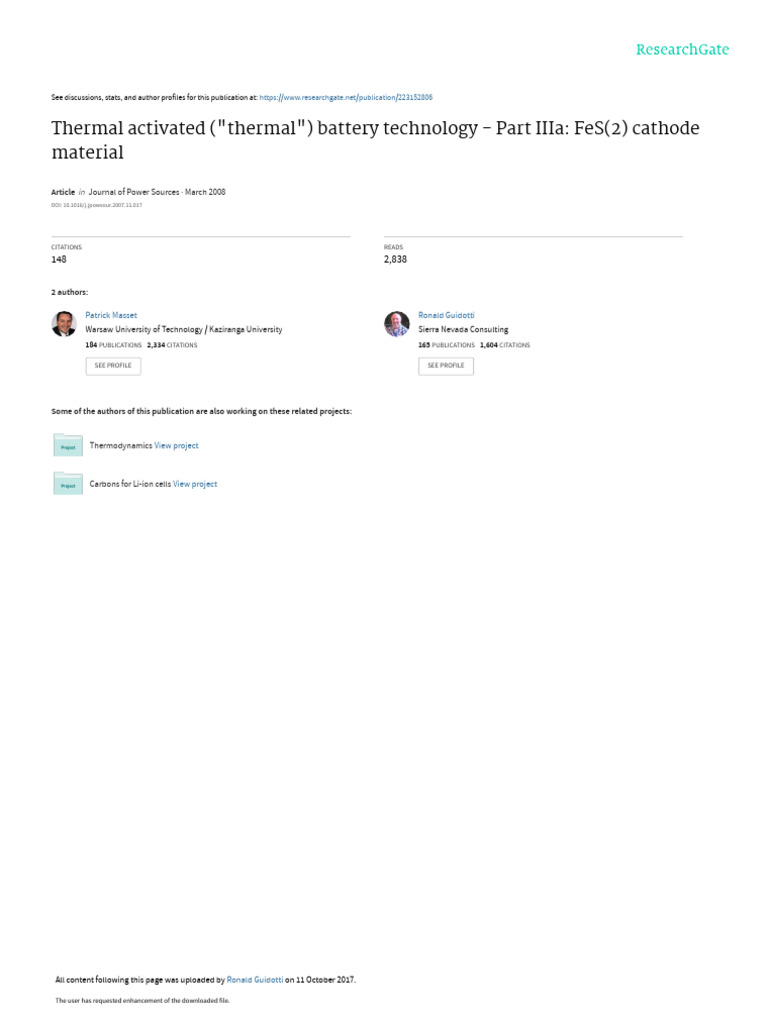The height and width of the screenshot is (1024, 768).
Task: Click the reads count 2,838
Action: point(395,259)
